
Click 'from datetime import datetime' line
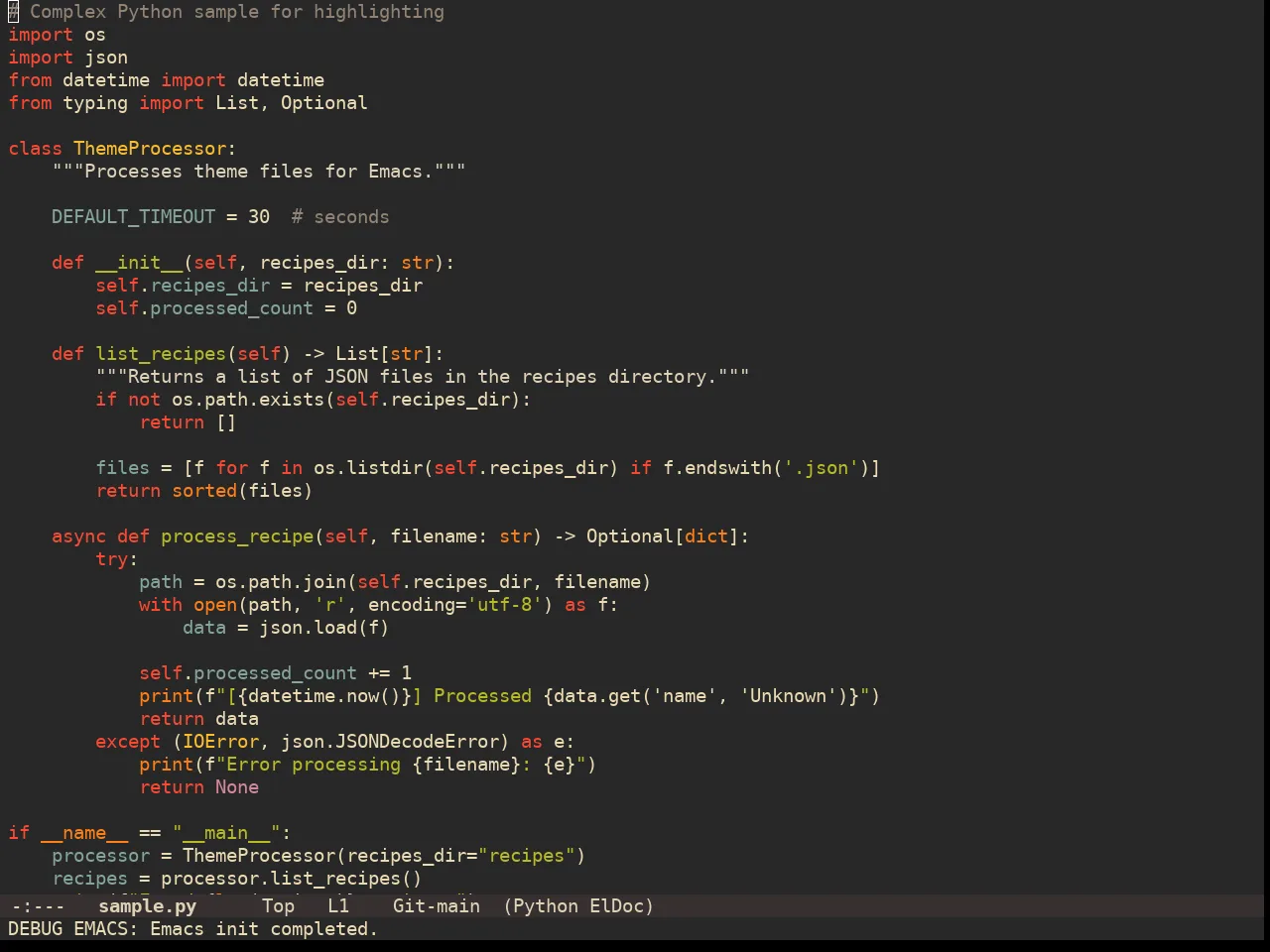click(166, 79)
